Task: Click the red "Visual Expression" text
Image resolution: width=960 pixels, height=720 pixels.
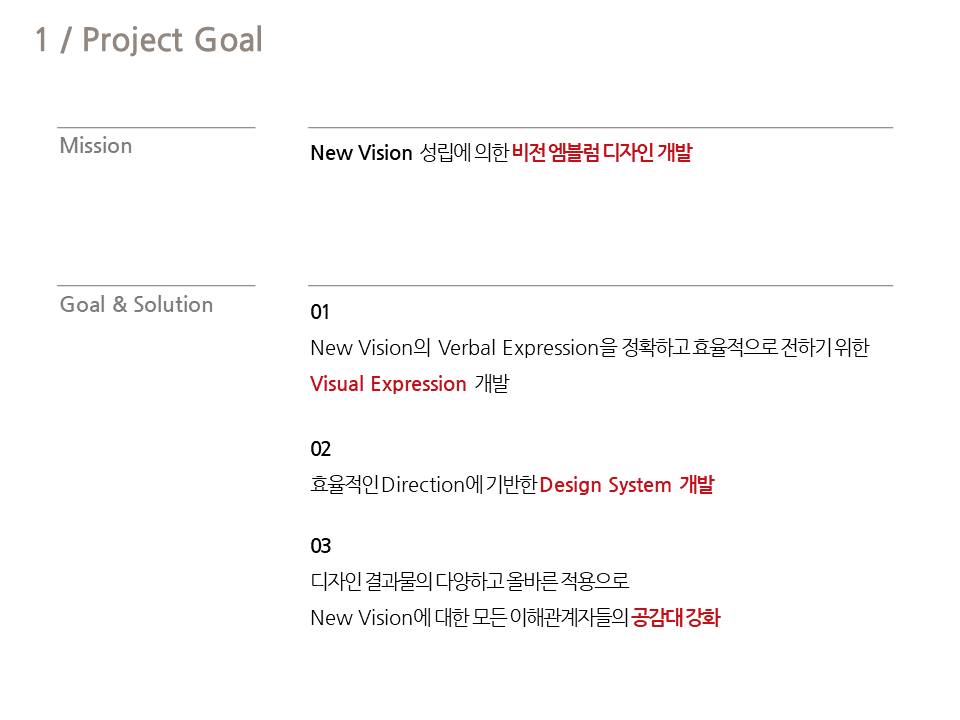Action: tap(388, 384)
